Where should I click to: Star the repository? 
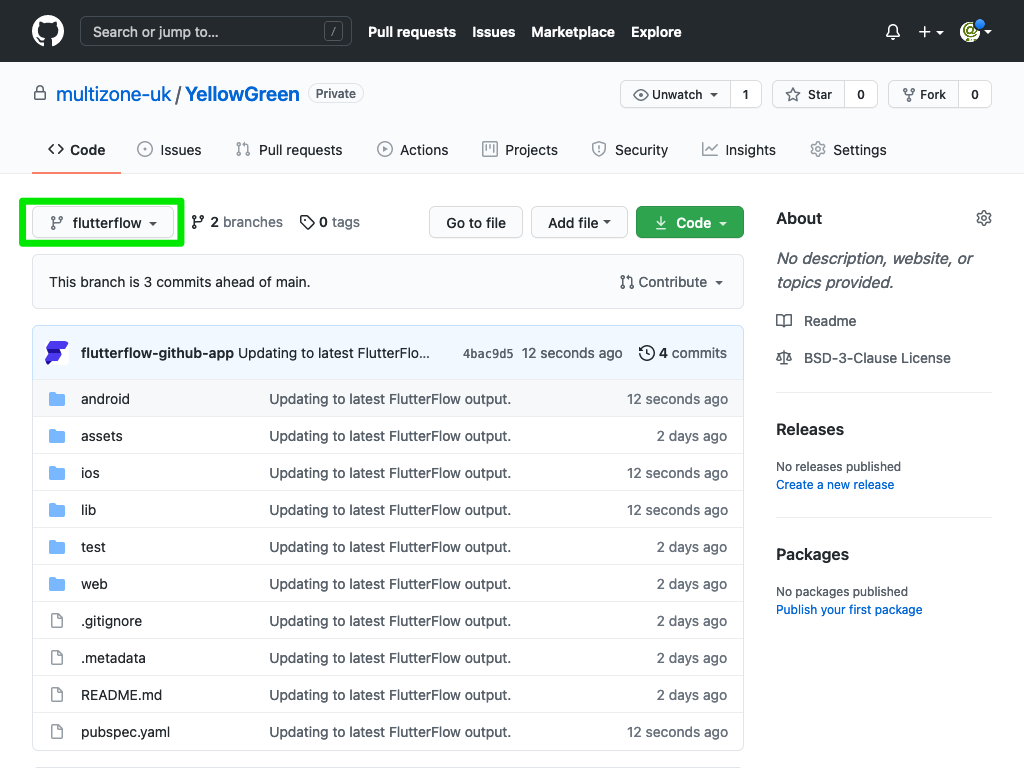tap(808, 95)
